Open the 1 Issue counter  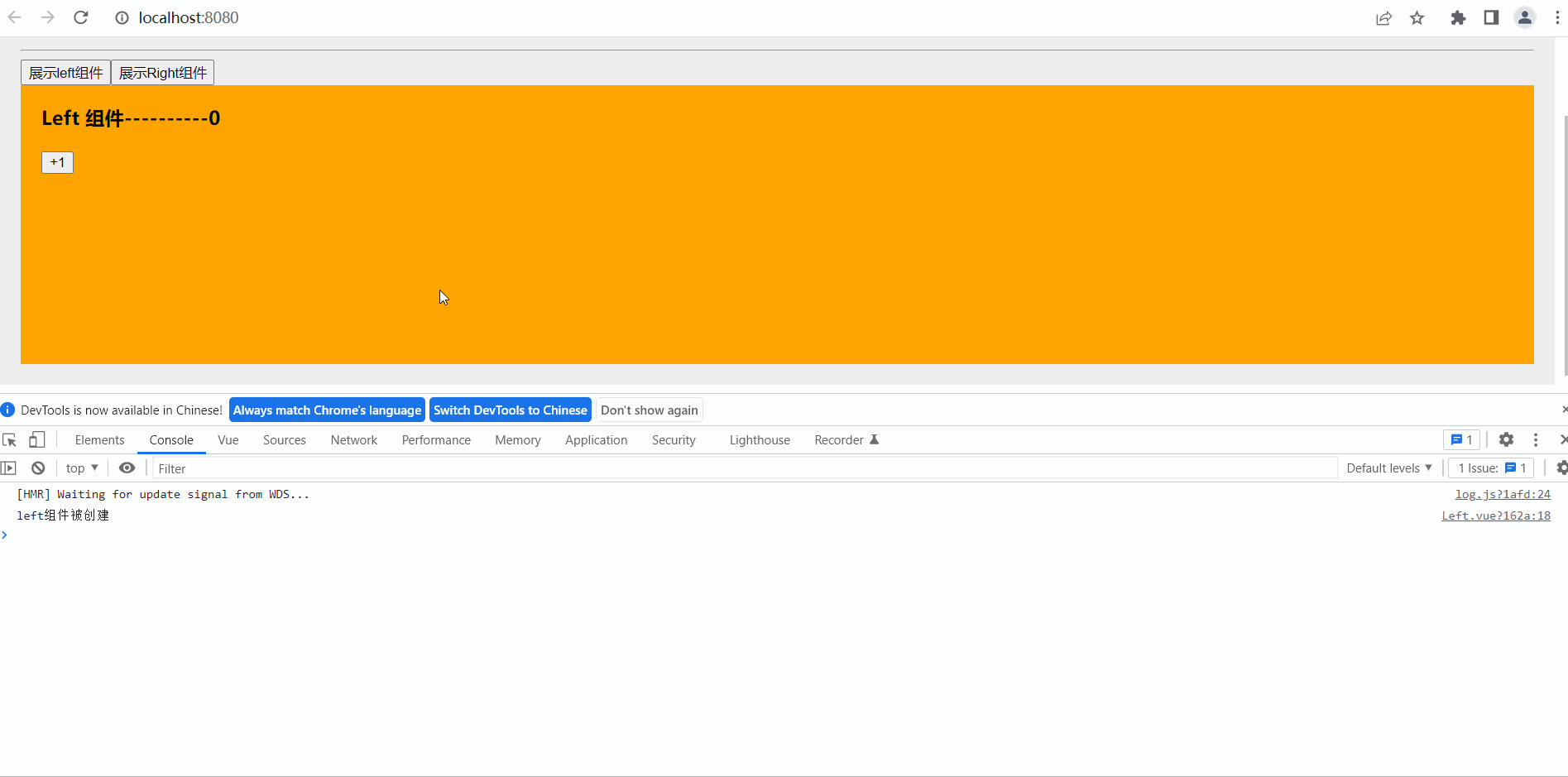1491,468
